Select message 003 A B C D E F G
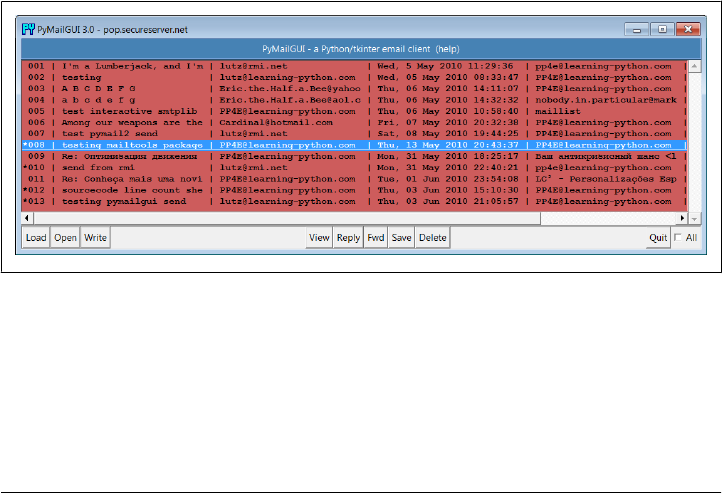The image size is (722, 493). (354, 88)
